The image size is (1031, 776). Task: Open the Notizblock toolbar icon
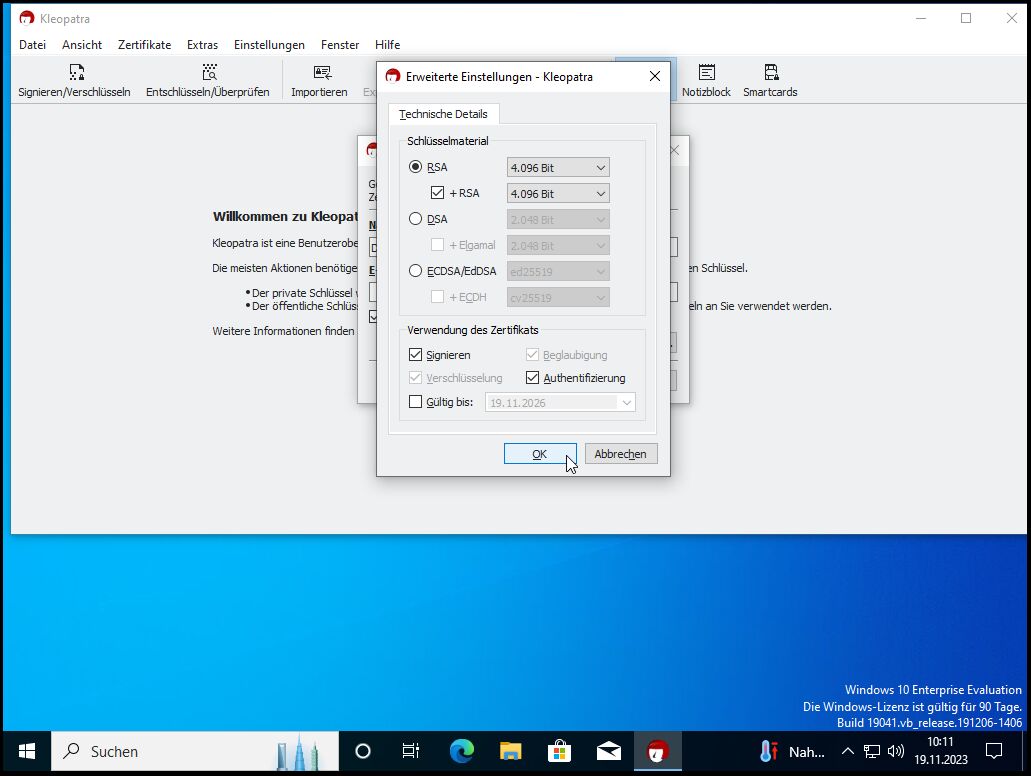pos(706,80)
